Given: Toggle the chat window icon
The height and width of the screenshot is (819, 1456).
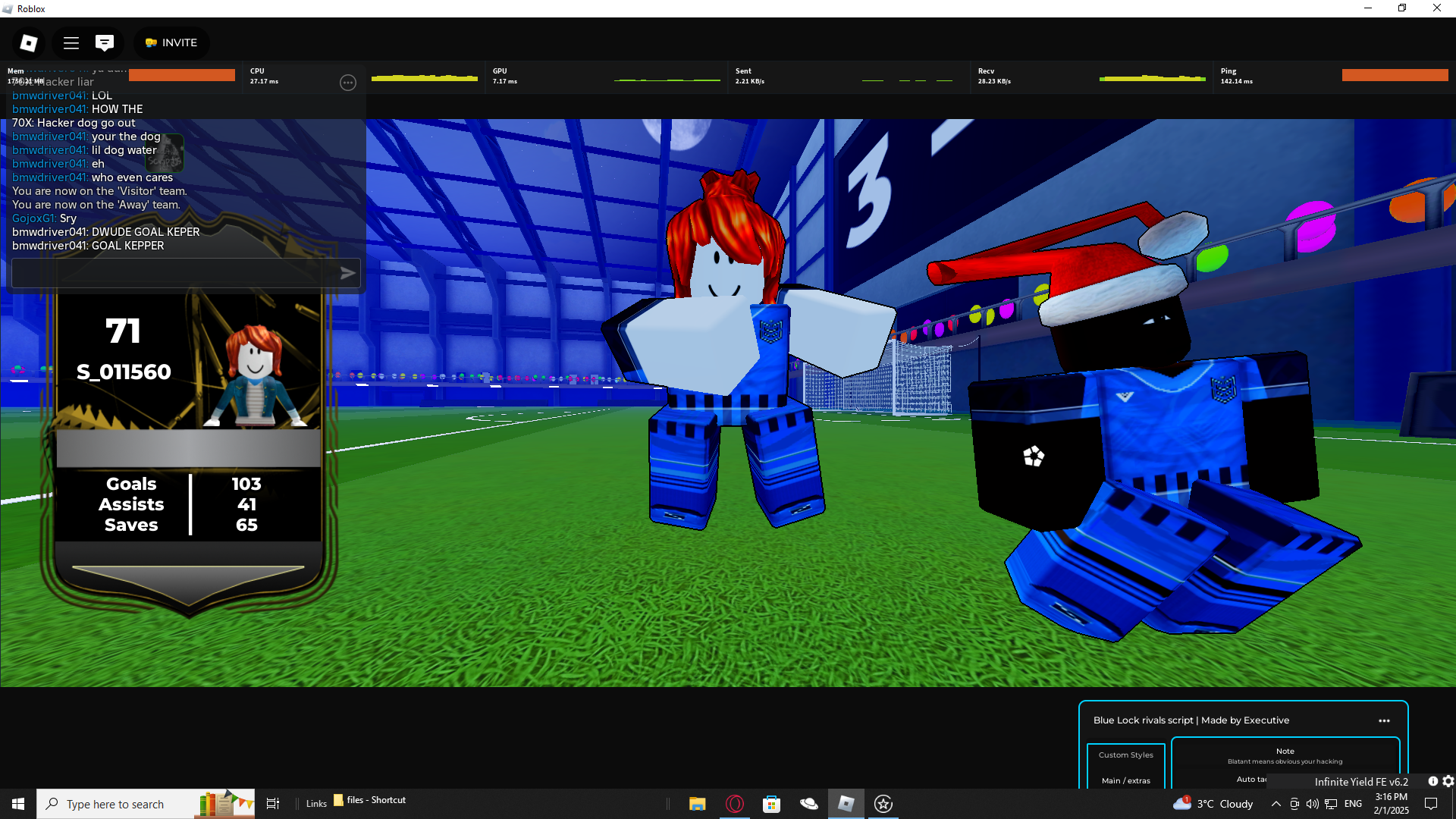Looking at the screenshot, I should pos(105,43).
